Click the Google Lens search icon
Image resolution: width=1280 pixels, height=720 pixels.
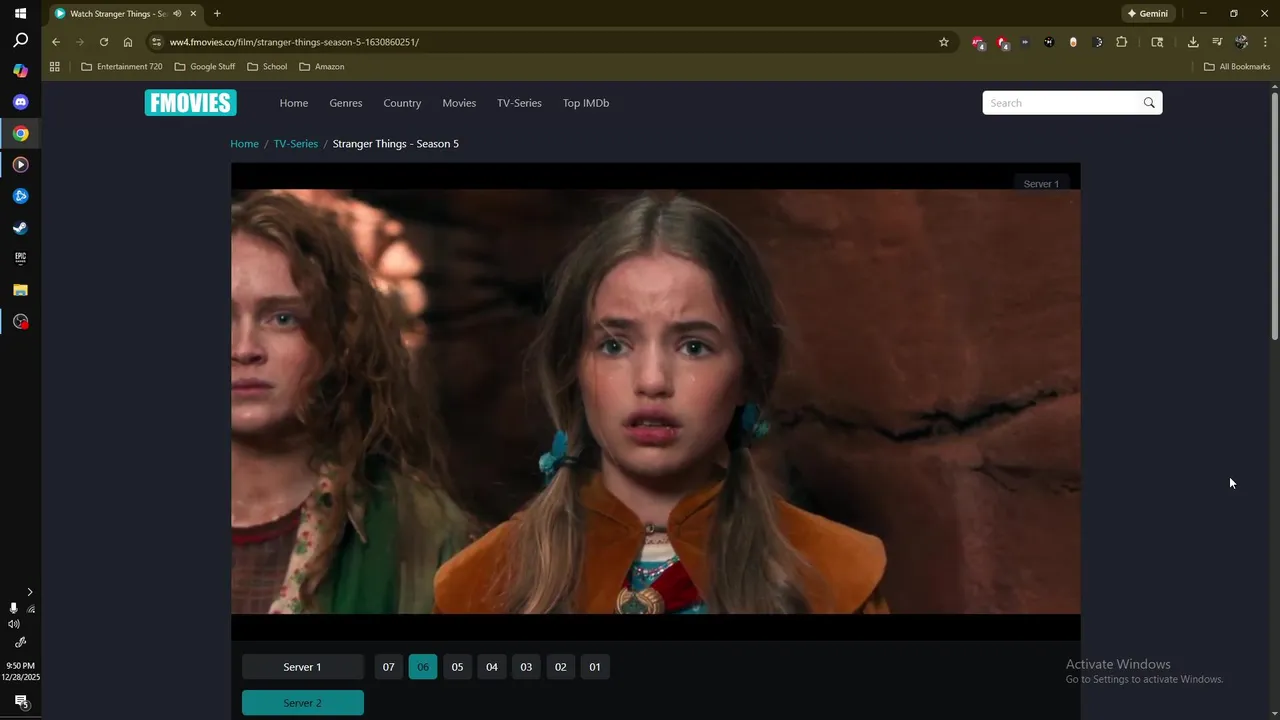click(1157, 42)
